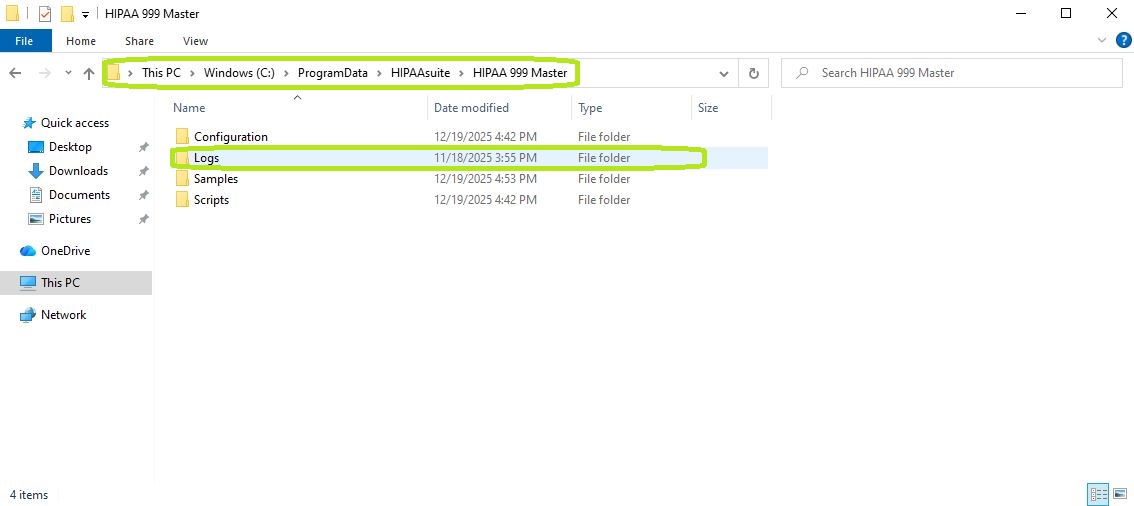Image resolution: width=1134 pixels, height=506 pixels.
Task: Customize Quick Access Toolbar dropdown
Action: 85,14
